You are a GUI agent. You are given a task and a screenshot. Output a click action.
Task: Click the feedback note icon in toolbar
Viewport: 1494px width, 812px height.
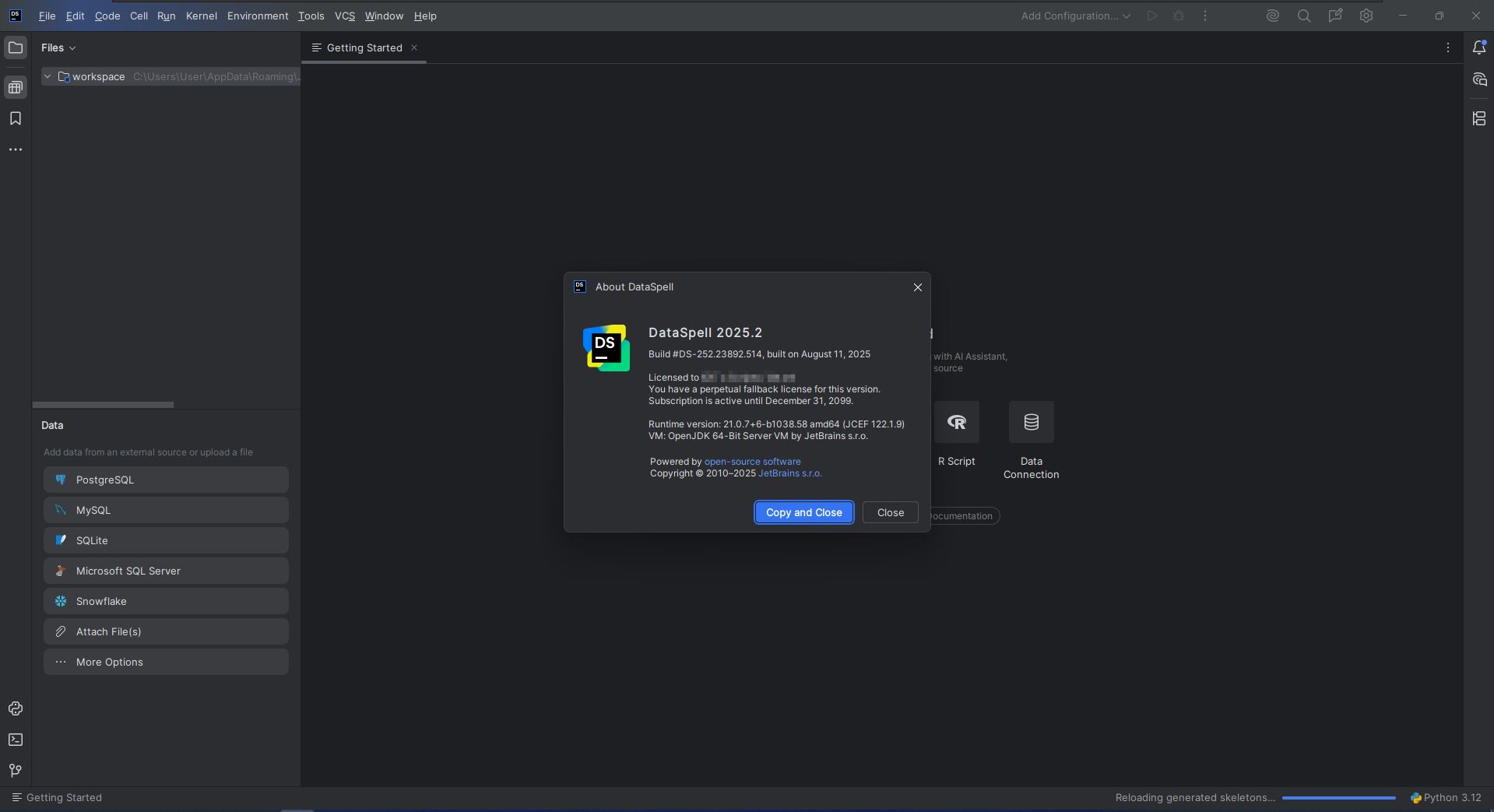click(x=1335, y=16)
